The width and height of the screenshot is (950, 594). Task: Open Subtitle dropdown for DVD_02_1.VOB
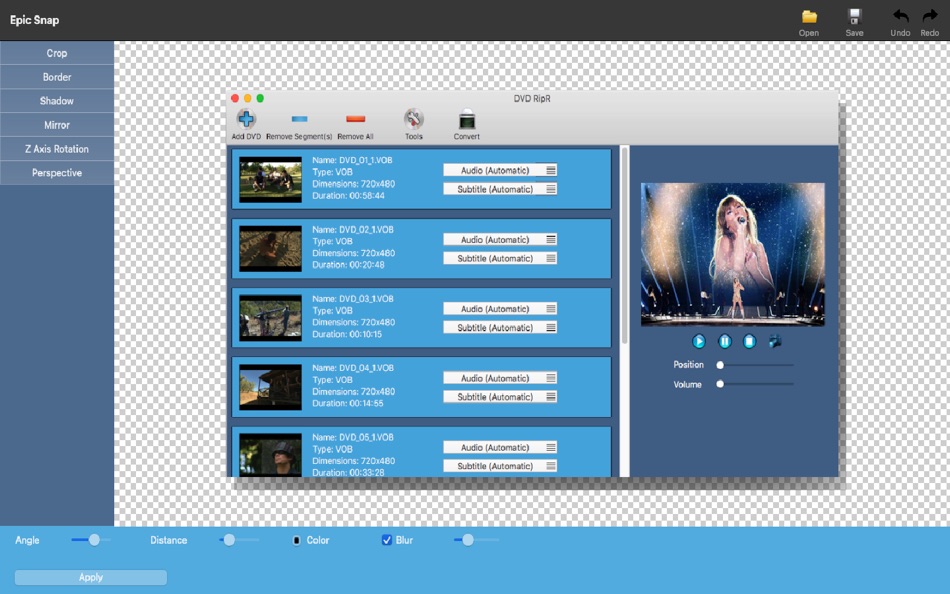[499, 258]
